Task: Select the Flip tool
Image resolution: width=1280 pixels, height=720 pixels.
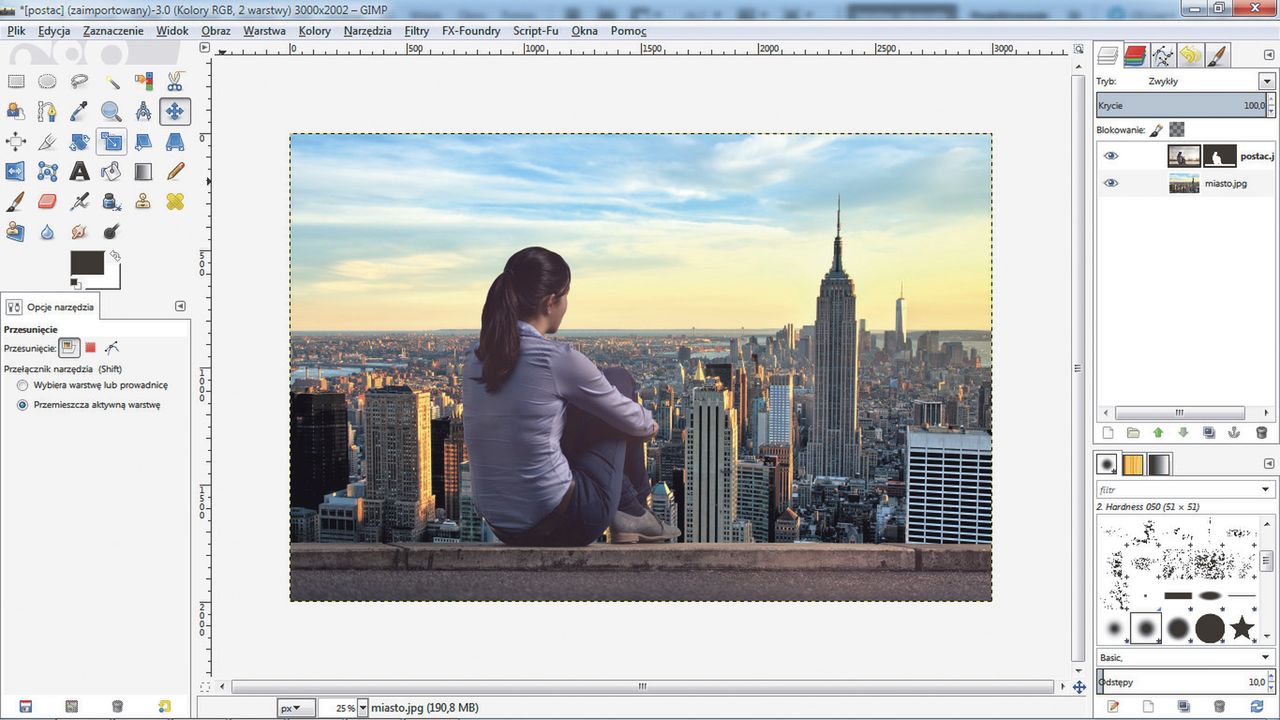Action: pyautogui.click(x=16, y=172)
